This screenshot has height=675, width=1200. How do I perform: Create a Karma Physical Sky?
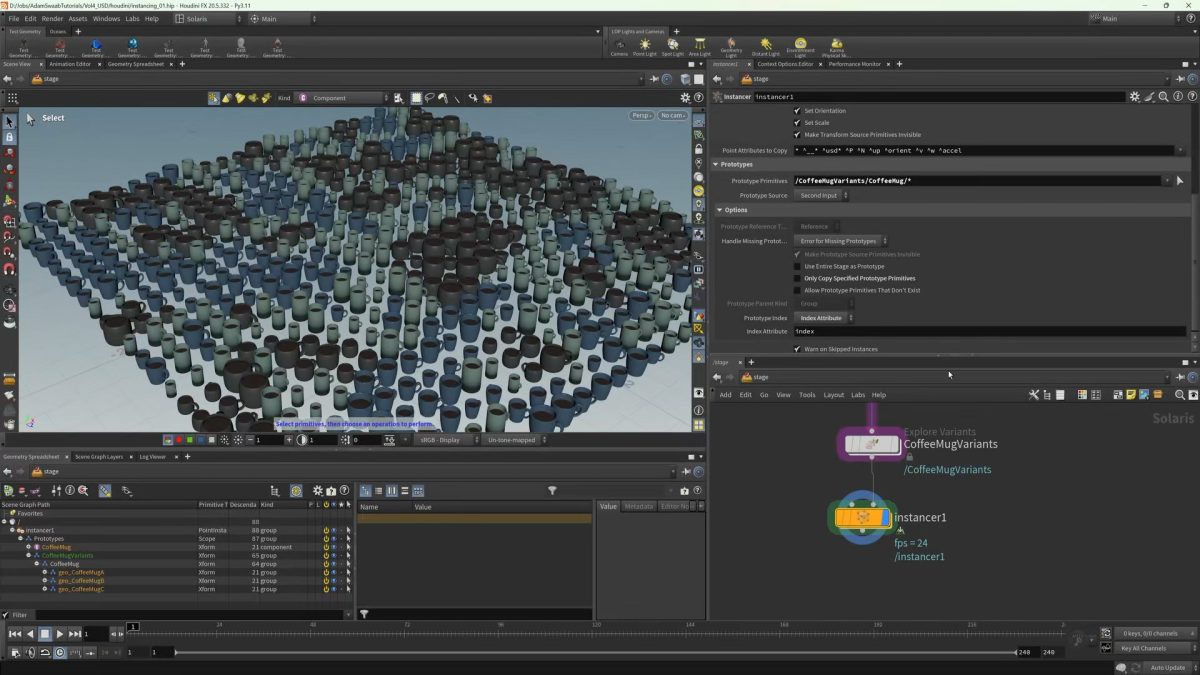click(837, 45)
